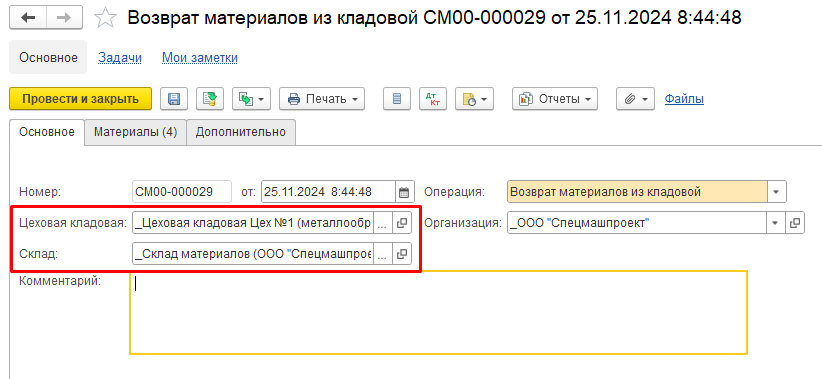Save the document with the floppy disk icon

tap(174, 99)
